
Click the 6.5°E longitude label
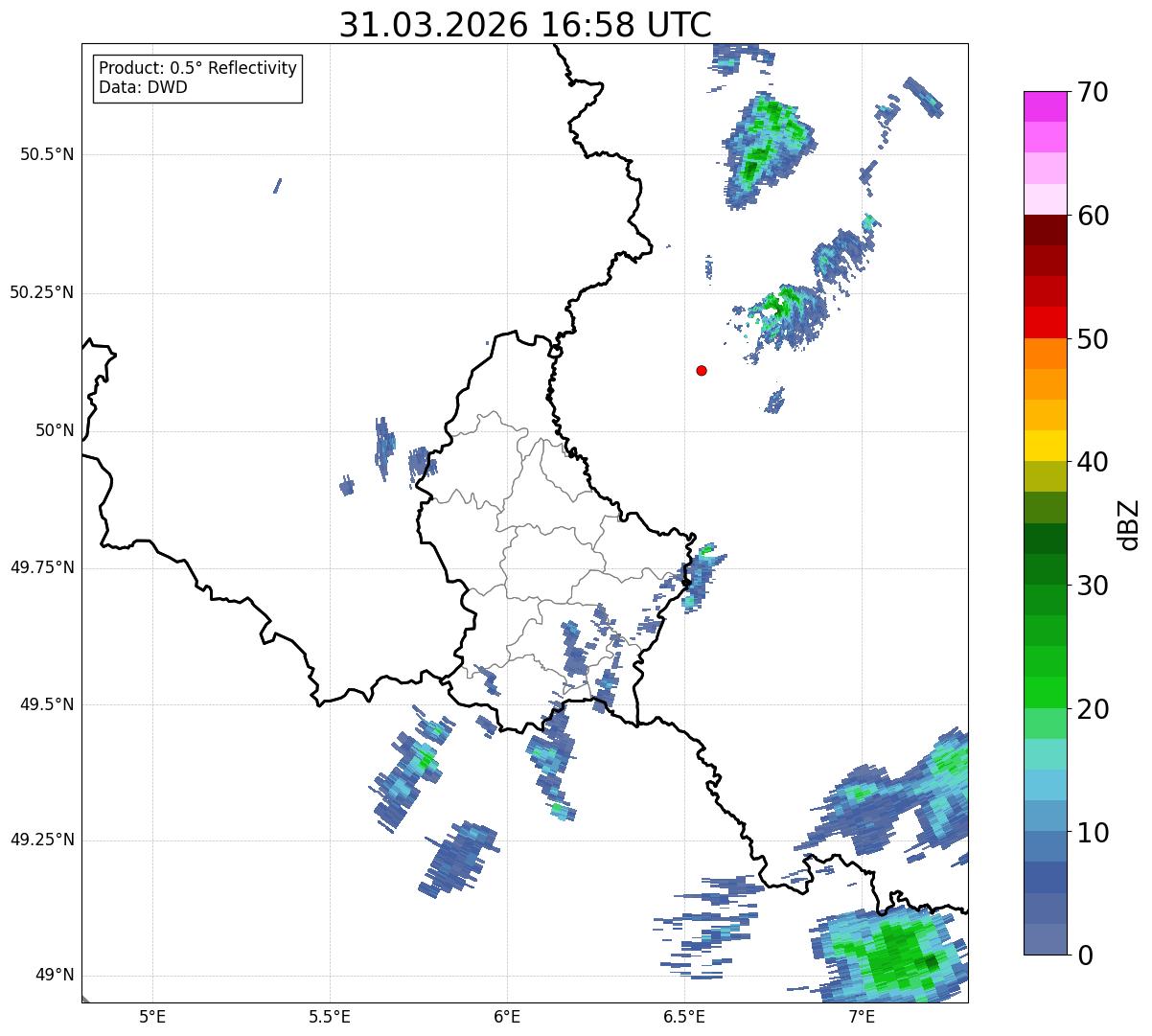[x=684, y=1016]
